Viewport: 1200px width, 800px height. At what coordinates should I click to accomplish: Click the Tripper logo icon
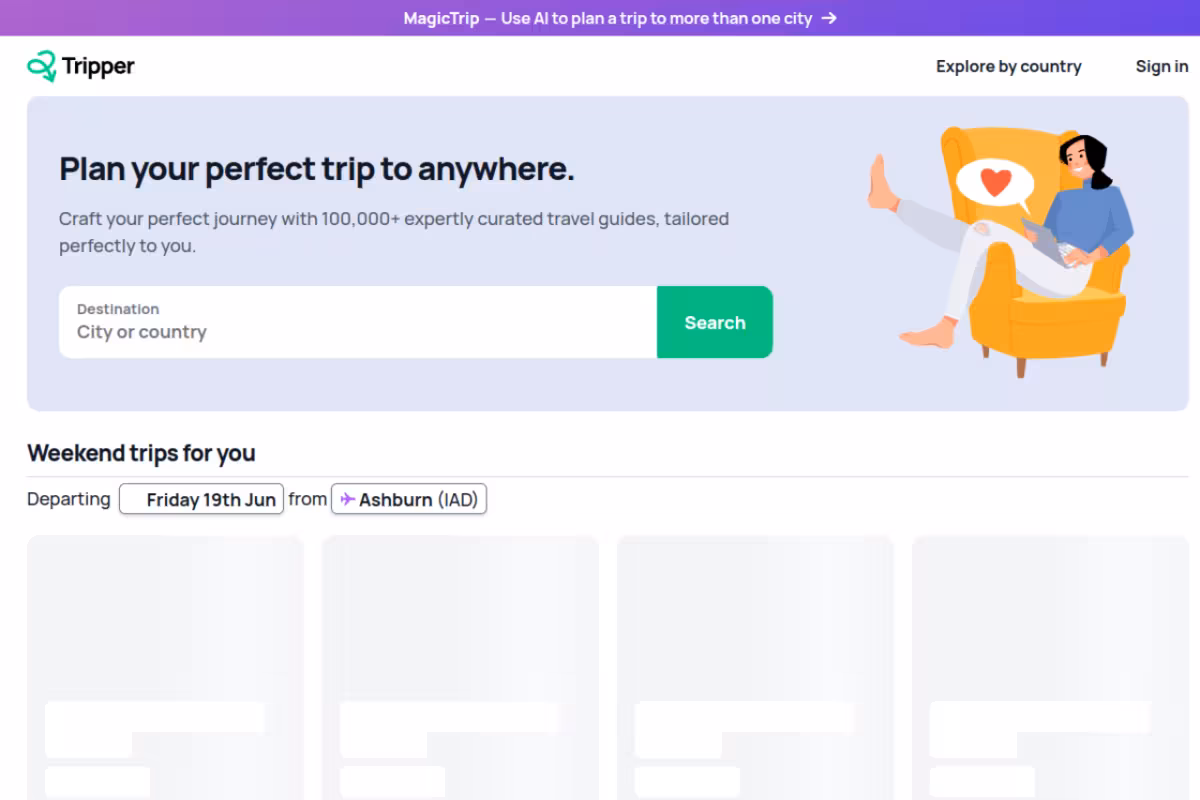pyautogui.click(x=42, y=66)
